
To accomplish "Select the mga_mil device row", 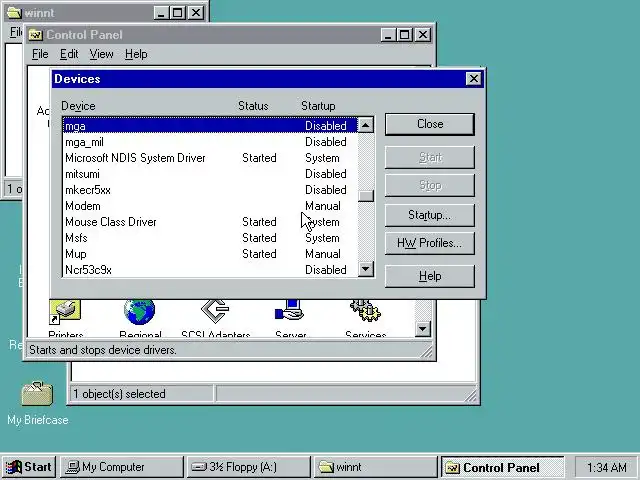I will (x=210, y=142).
